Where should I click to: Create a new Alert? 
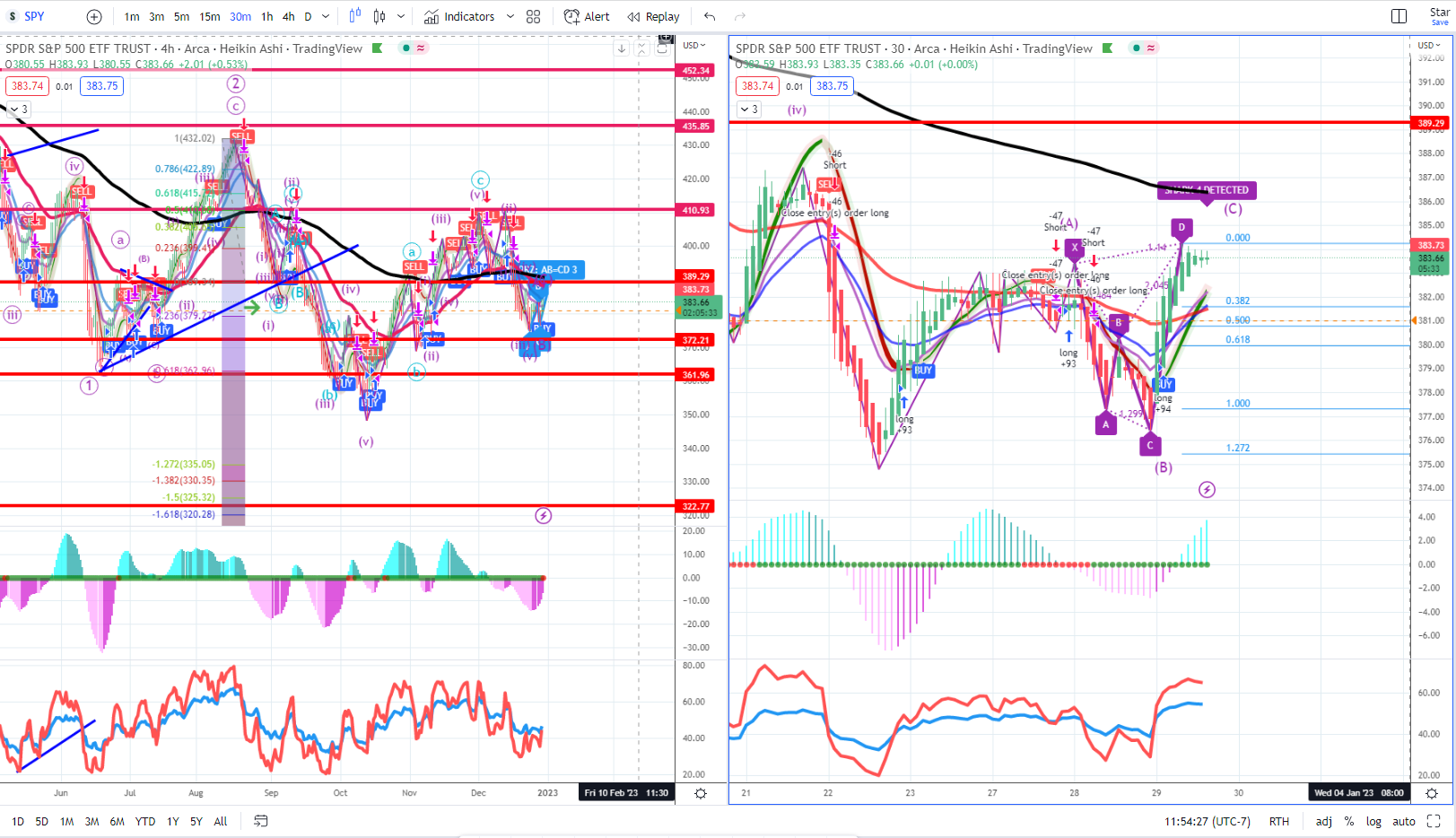[587, 16]
